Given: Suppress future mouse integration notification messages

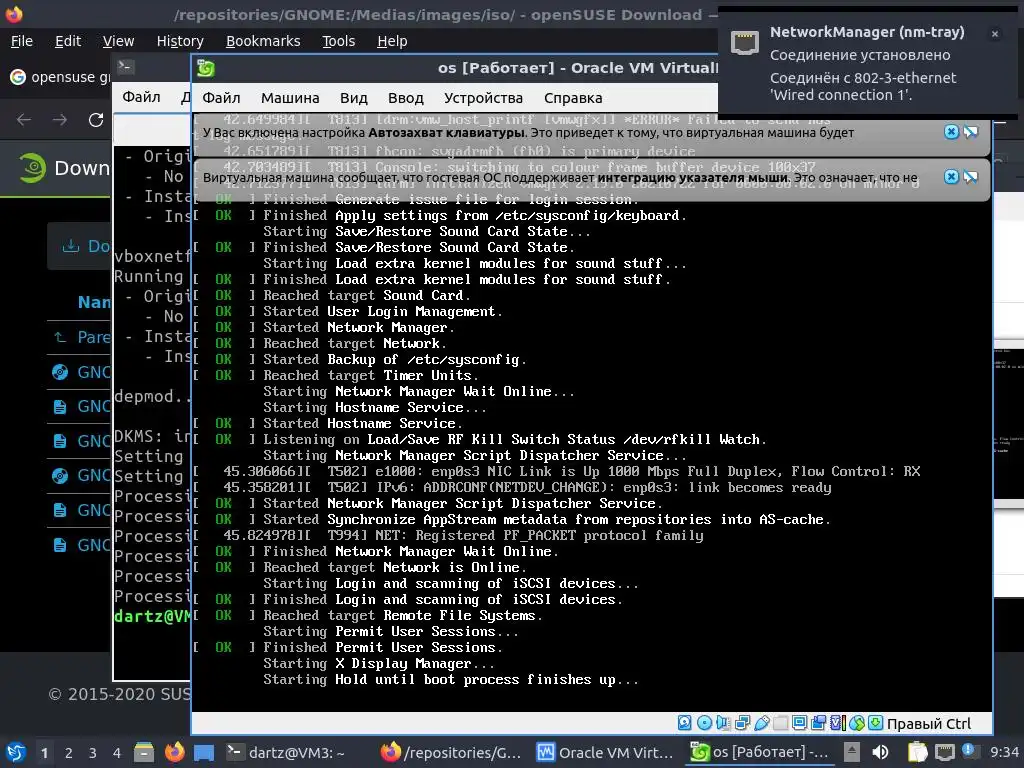Looking at the screenshot, I should click(971, 177).
